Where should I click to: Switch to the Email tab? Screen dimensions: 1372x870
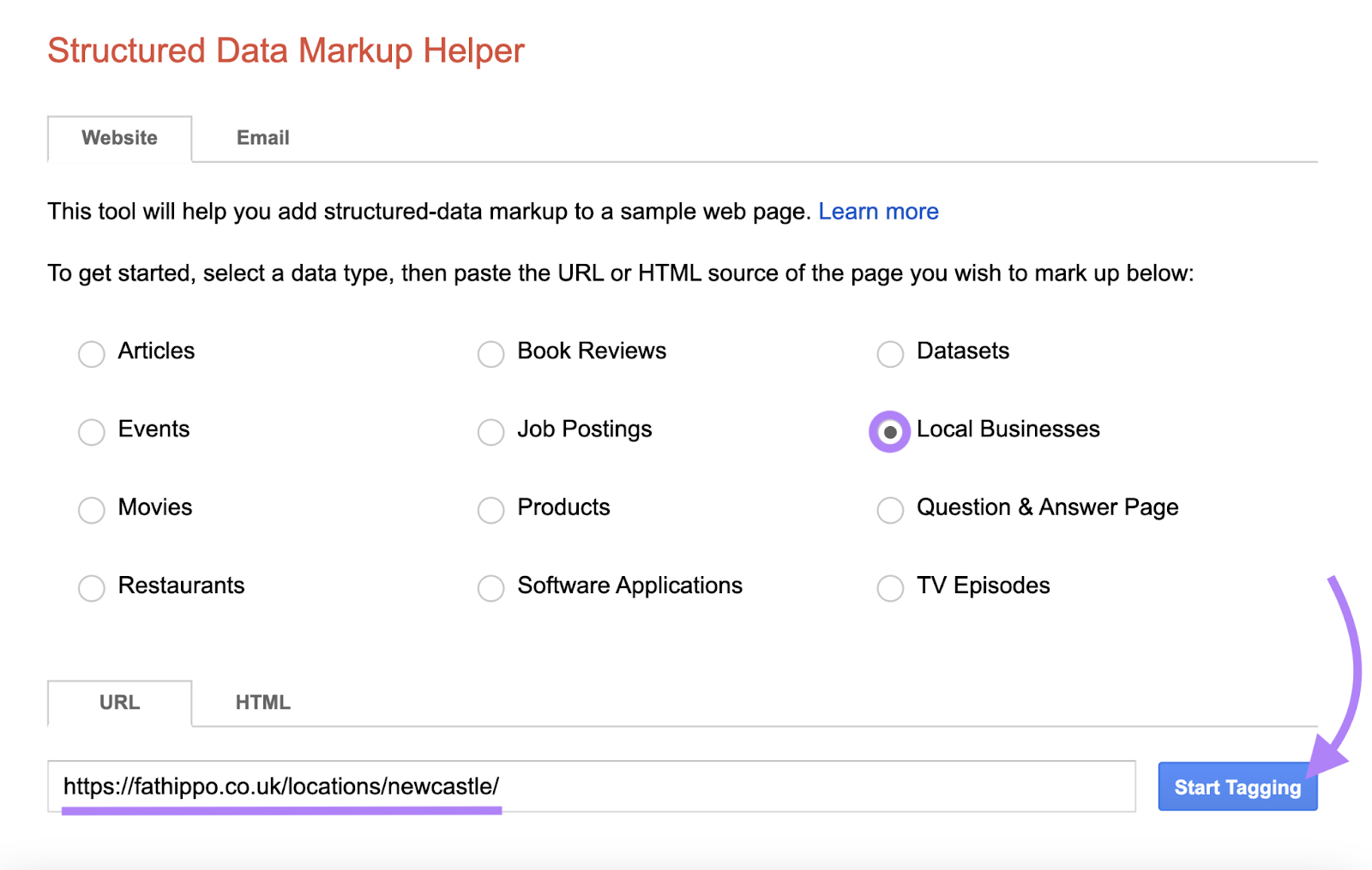click(262, 138)
